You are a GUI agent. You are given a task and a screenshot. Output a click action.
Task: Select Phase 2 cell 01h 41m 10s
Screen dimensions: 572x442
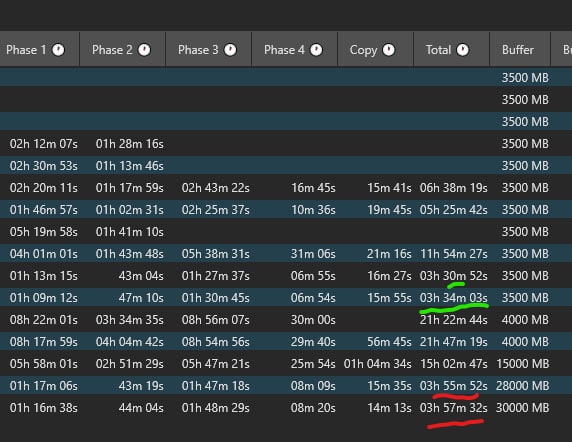[x=130, y=232]
